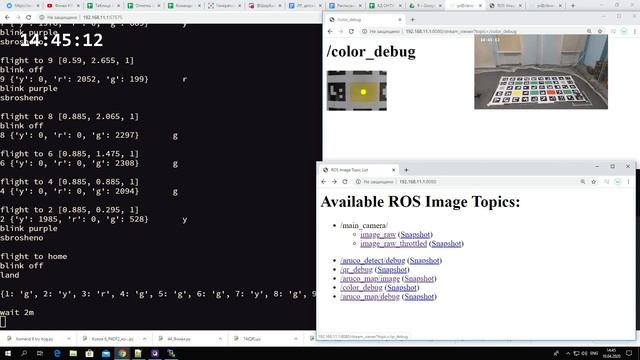Go back in ROS Image Topic List window

tap(324, 182)
